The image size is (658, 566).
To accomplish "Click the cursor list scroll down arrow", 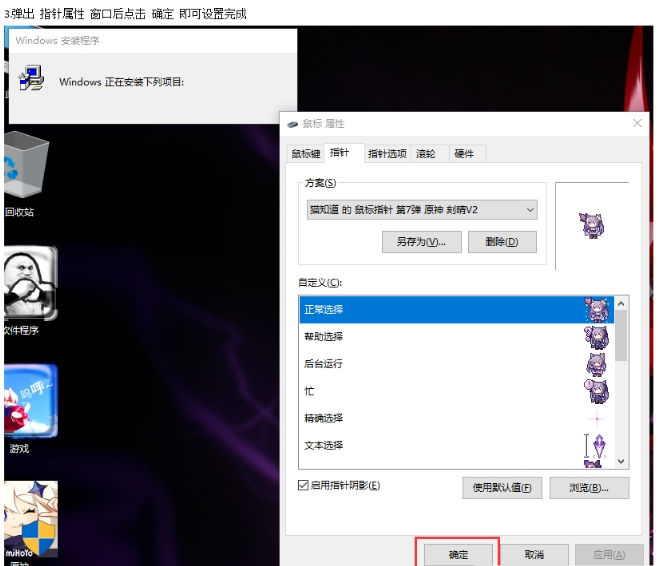I will (621, 461).
